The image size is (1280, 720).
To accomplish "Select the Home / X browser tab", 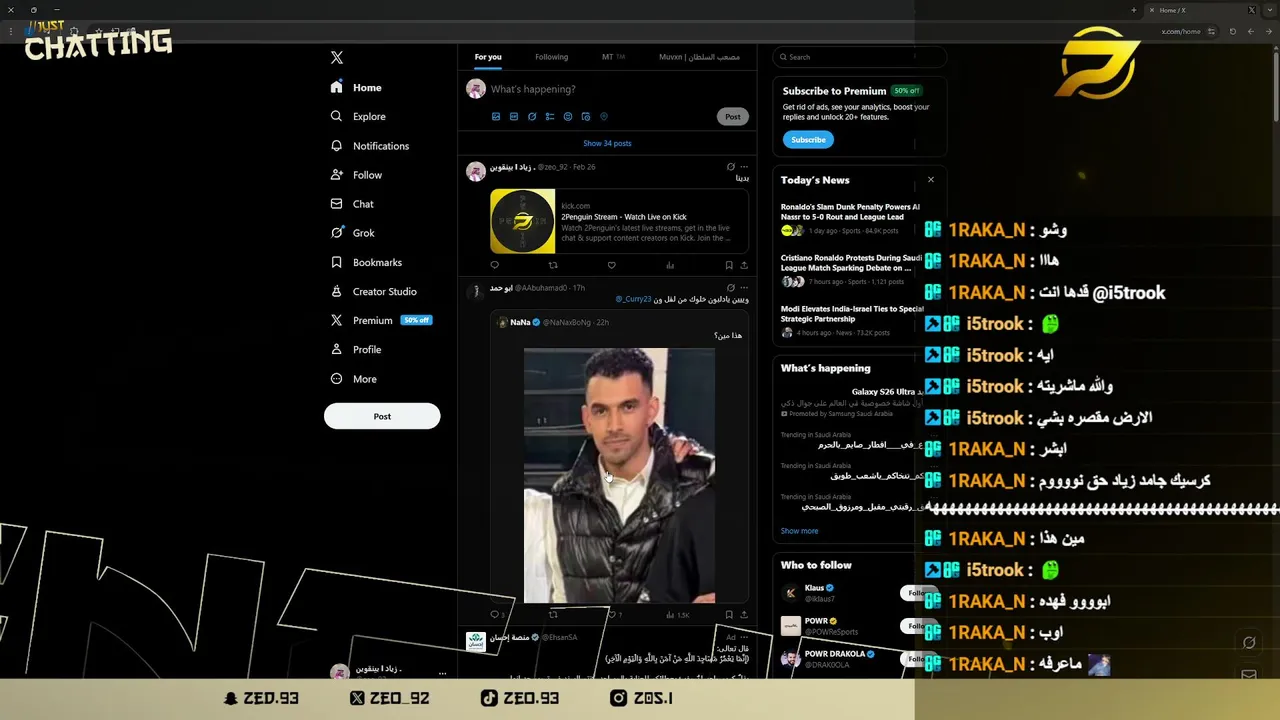I will [1200, 10].
